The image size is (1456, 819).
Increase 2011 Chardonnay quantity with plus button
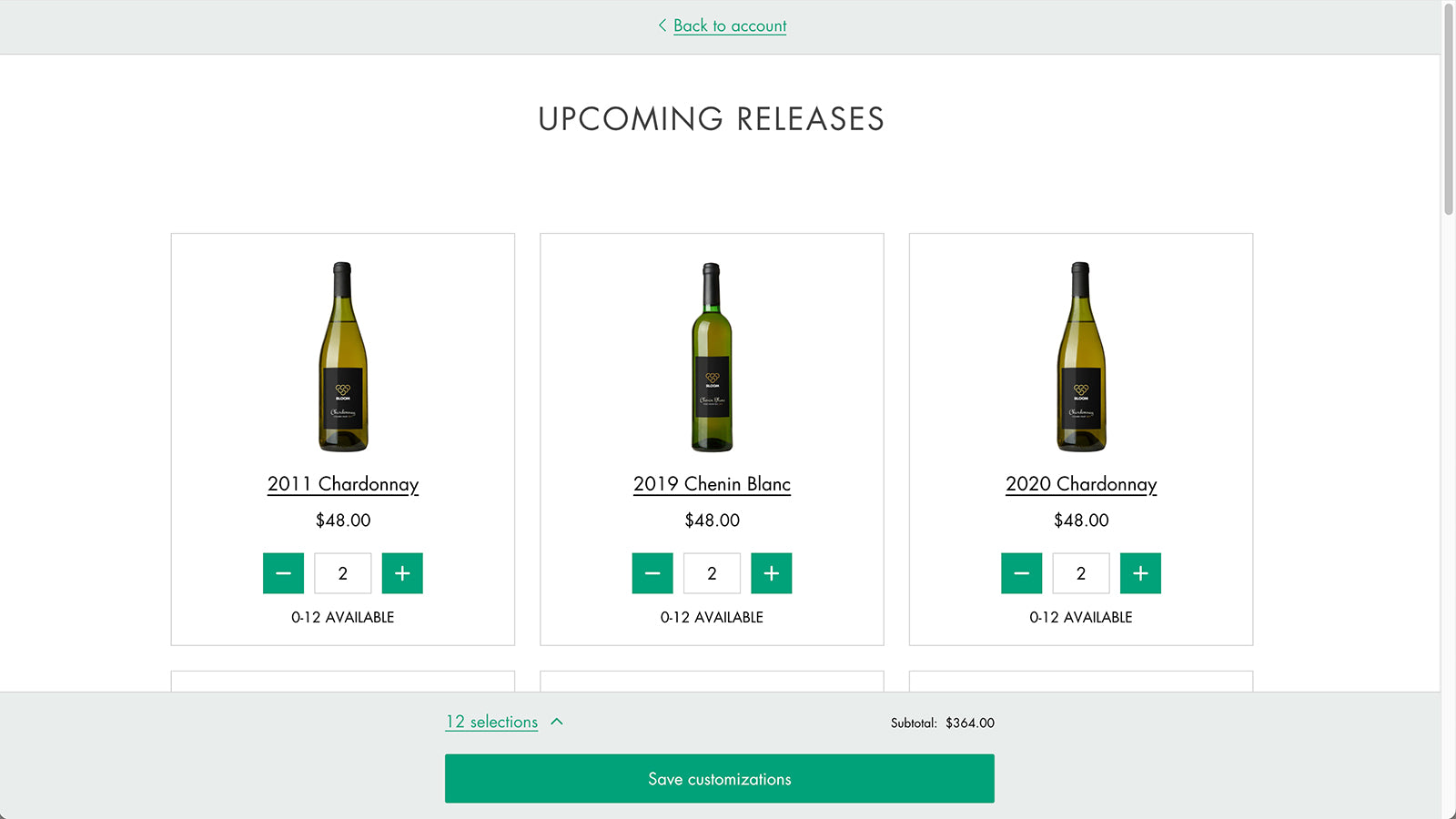(402, 573)
